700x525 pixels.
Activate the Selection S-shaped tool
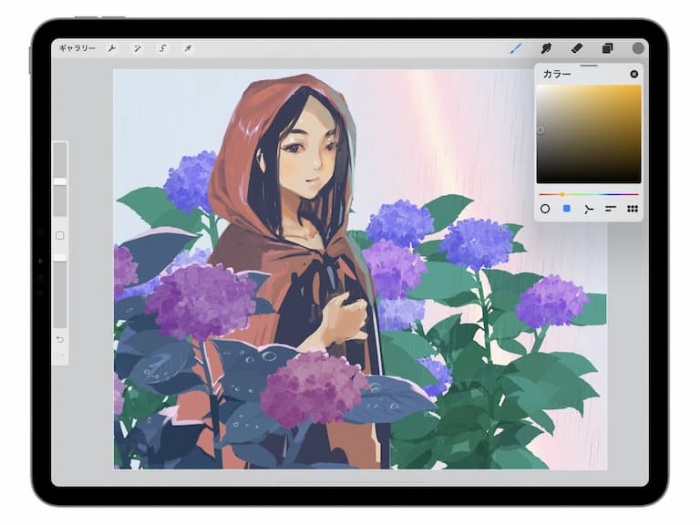tap(162, 48)
